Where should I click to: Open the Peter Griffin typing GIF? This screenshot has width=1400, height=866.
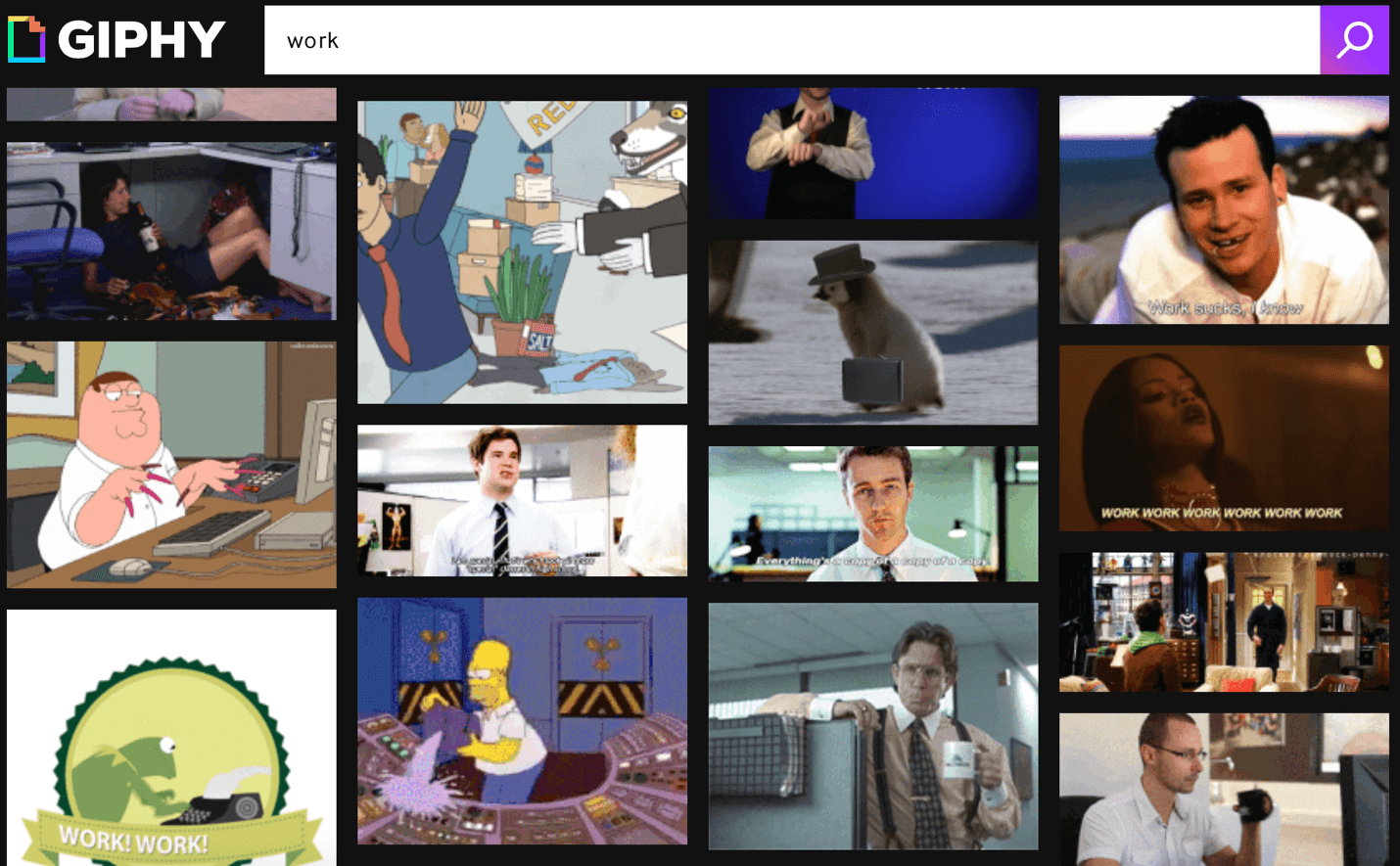coord(171,465)
